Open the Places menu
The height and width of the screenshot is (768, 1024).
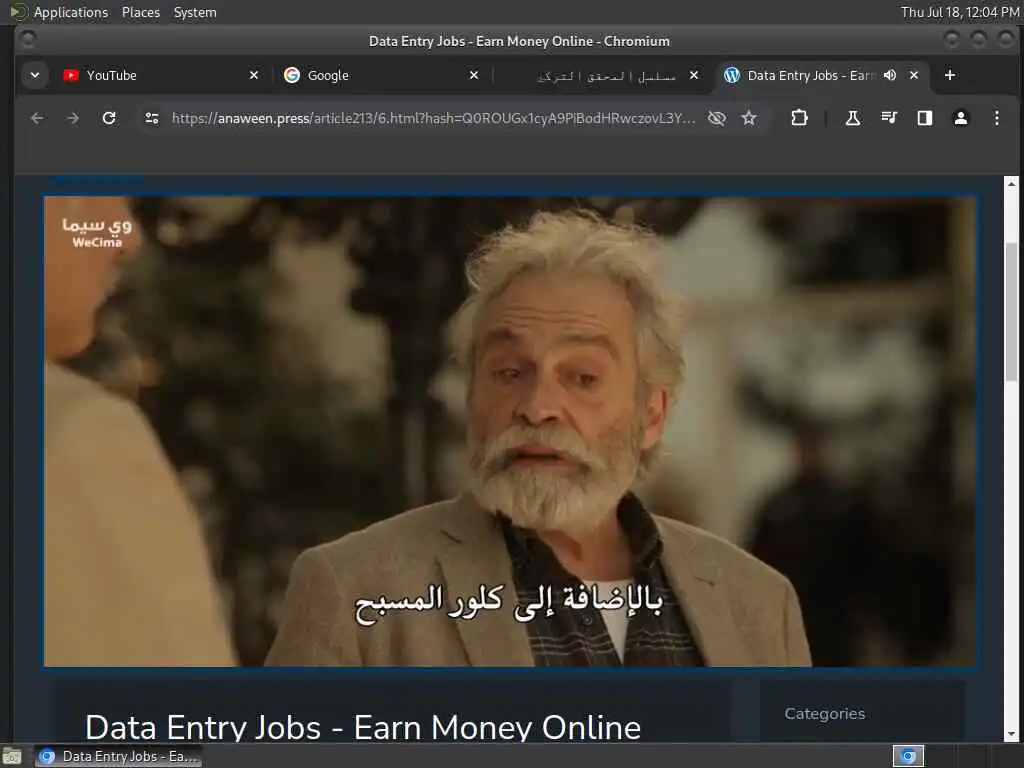140,12
